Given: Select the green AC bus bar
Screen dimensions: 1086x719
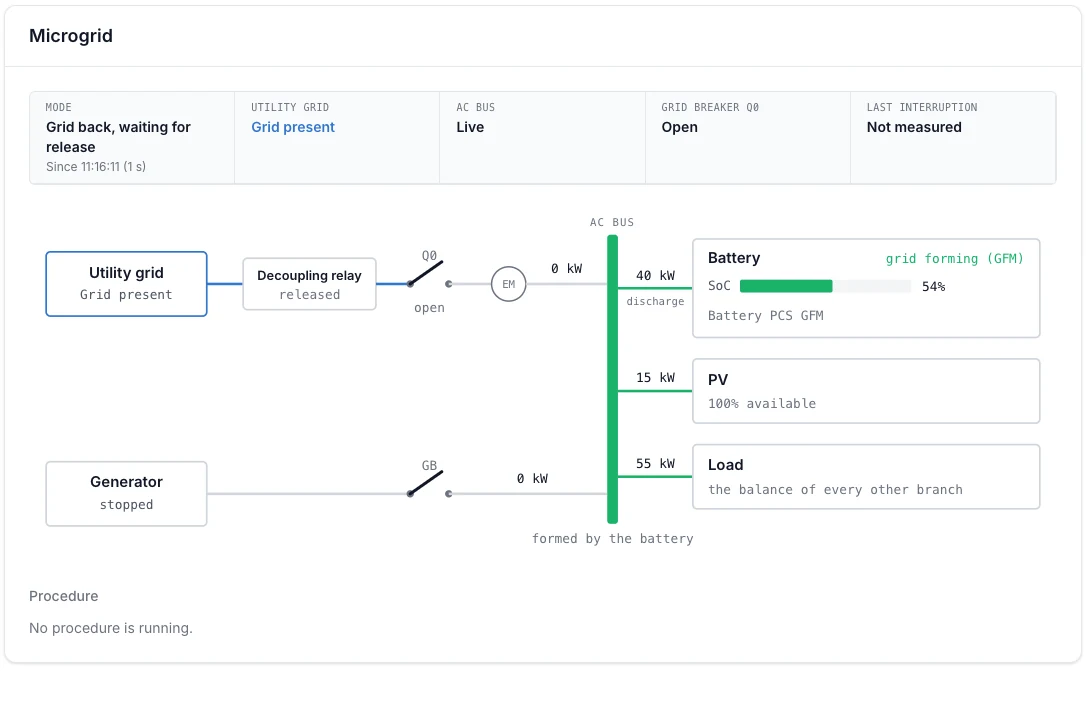Looking at the screenshot, I should pyautogui.click(x=612, y=379).
